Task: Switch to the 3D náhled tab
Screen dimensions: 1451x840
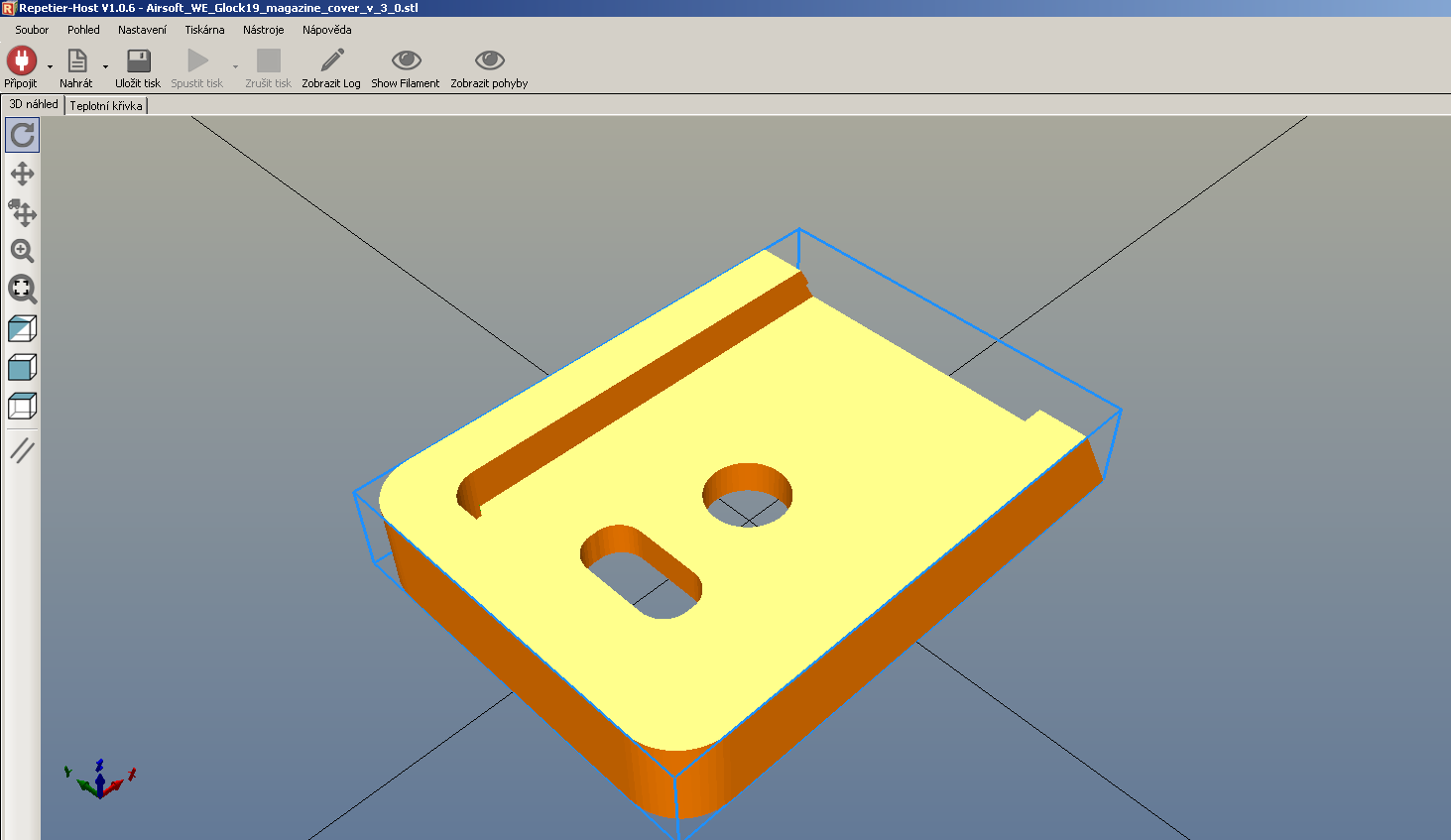Action: pyautogui.click(x=34, y=104)
